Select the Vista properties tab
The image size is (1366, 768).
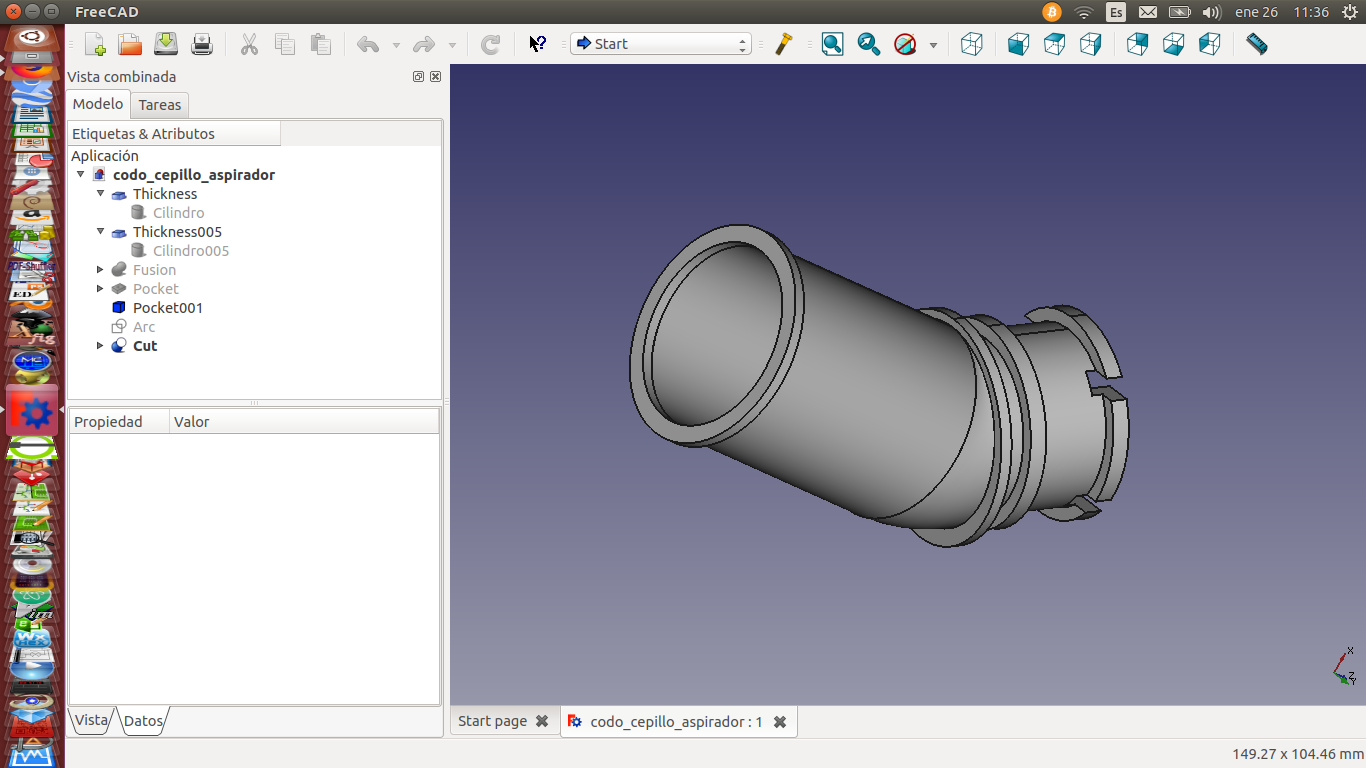(91, 720)
